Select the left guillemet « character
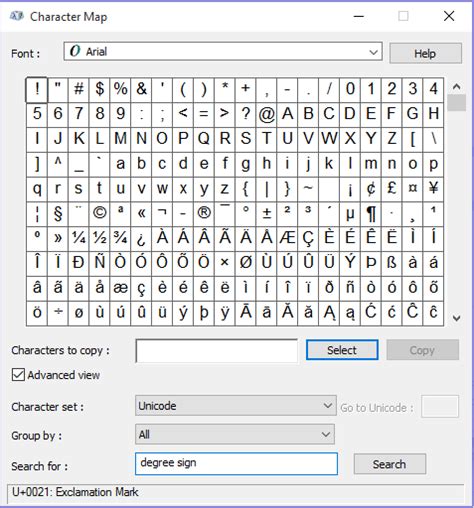Viewport: 474px width, 508px height. pyautogui.click(x=141, y=213)
